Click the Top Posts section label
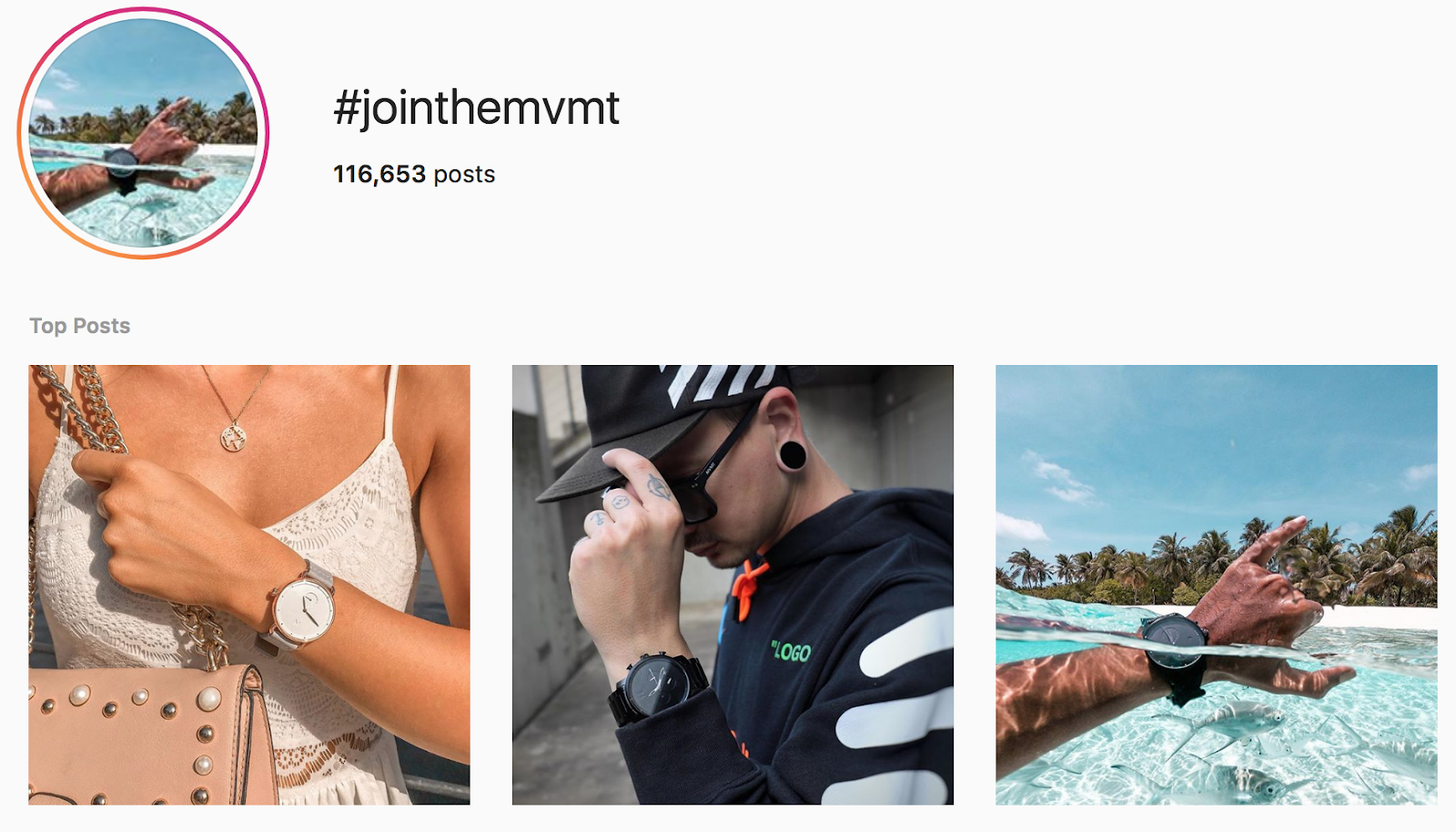 [80, 326]
